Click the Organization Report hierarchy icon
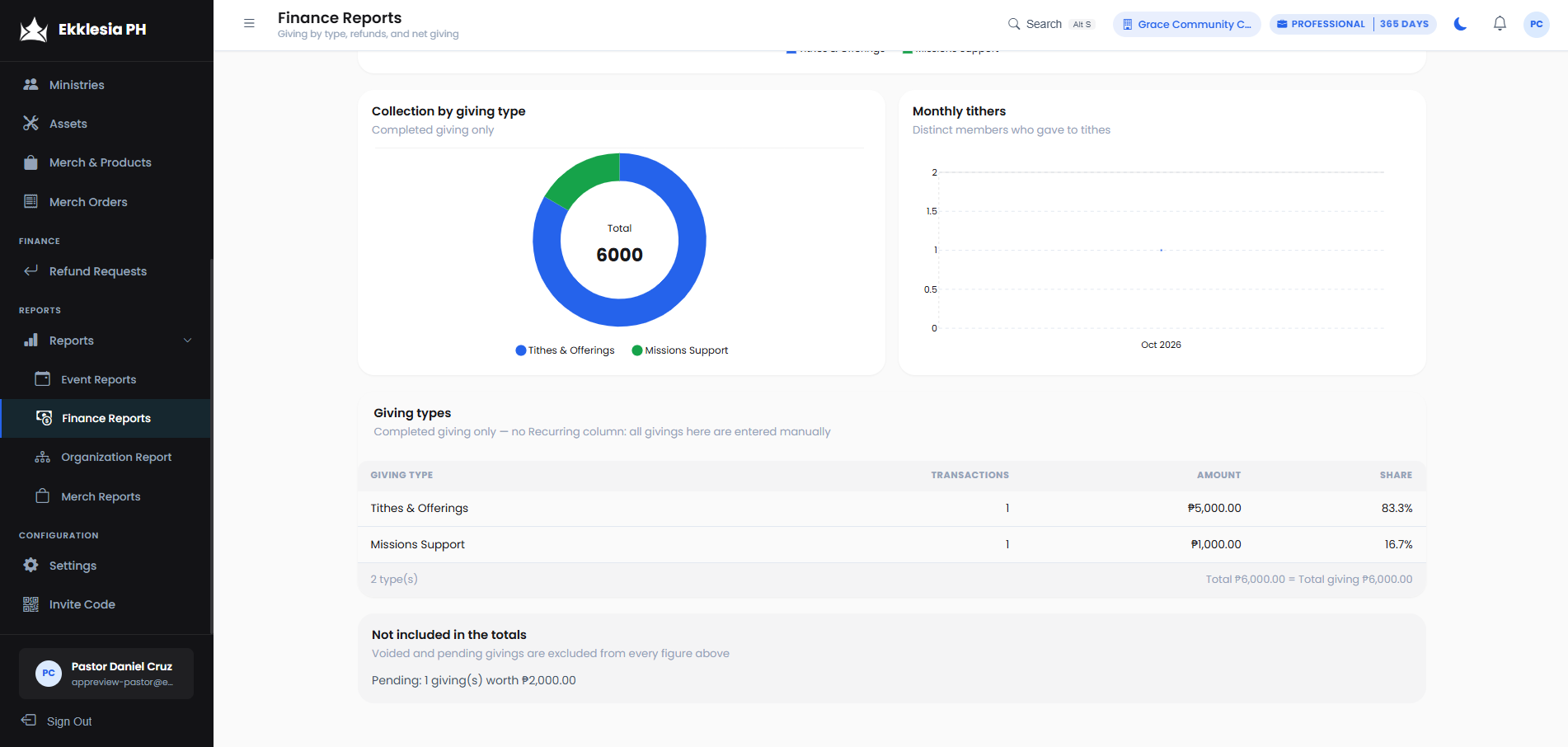This screenshot has height=747, width=1568. pyautogui.click(x=43, y=457)
